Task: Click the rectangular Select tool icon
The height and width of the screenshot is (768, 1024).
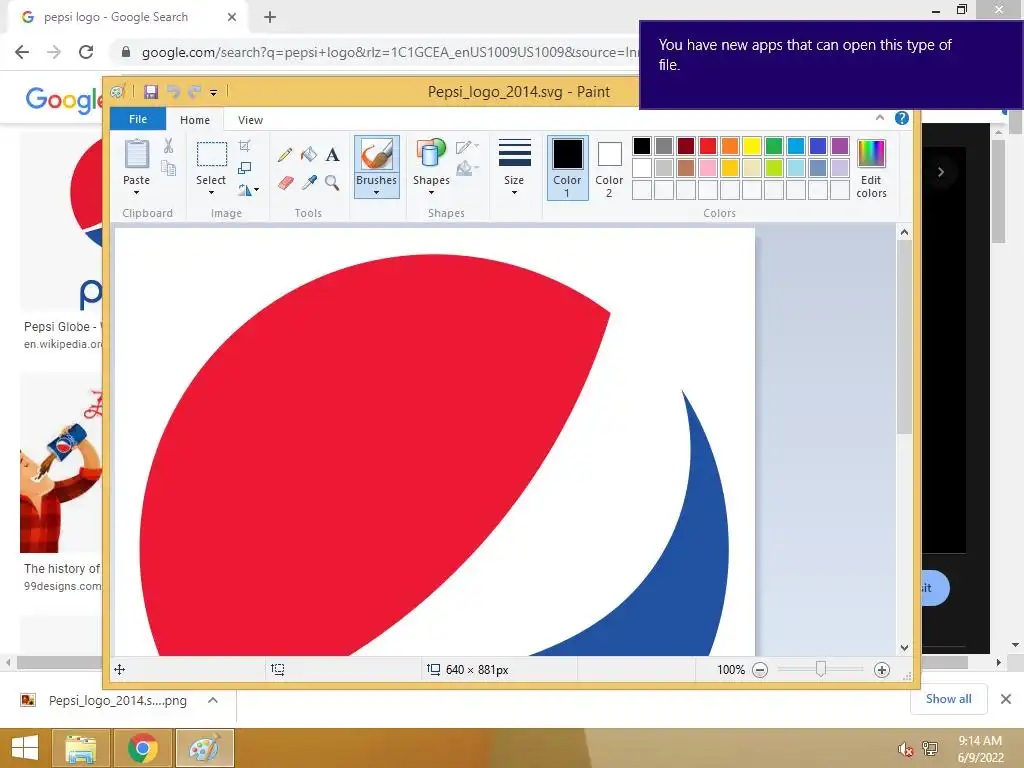Action: 212,155
